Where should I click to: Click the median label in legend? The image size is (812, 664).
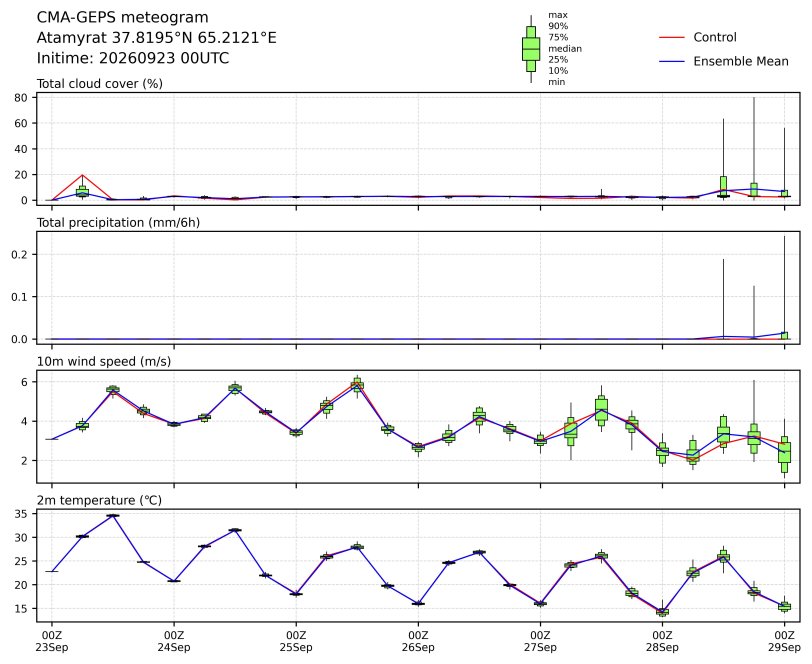coord(565,49)
